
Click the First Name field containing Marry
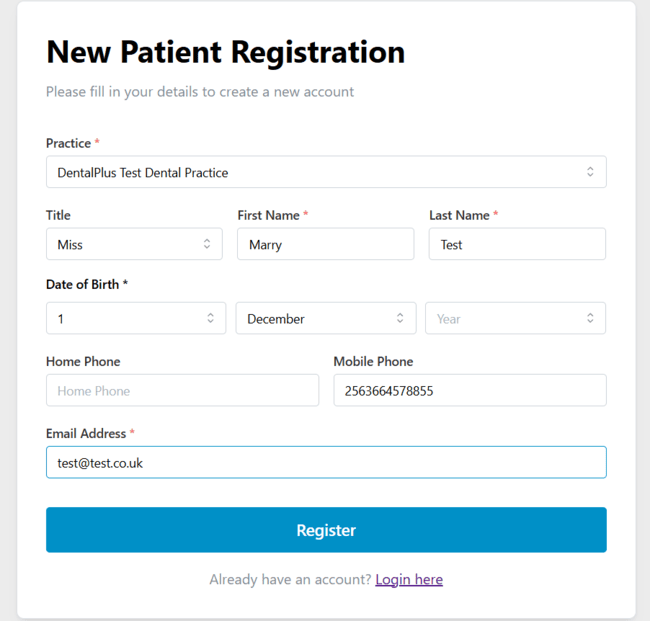pos(325,244)
